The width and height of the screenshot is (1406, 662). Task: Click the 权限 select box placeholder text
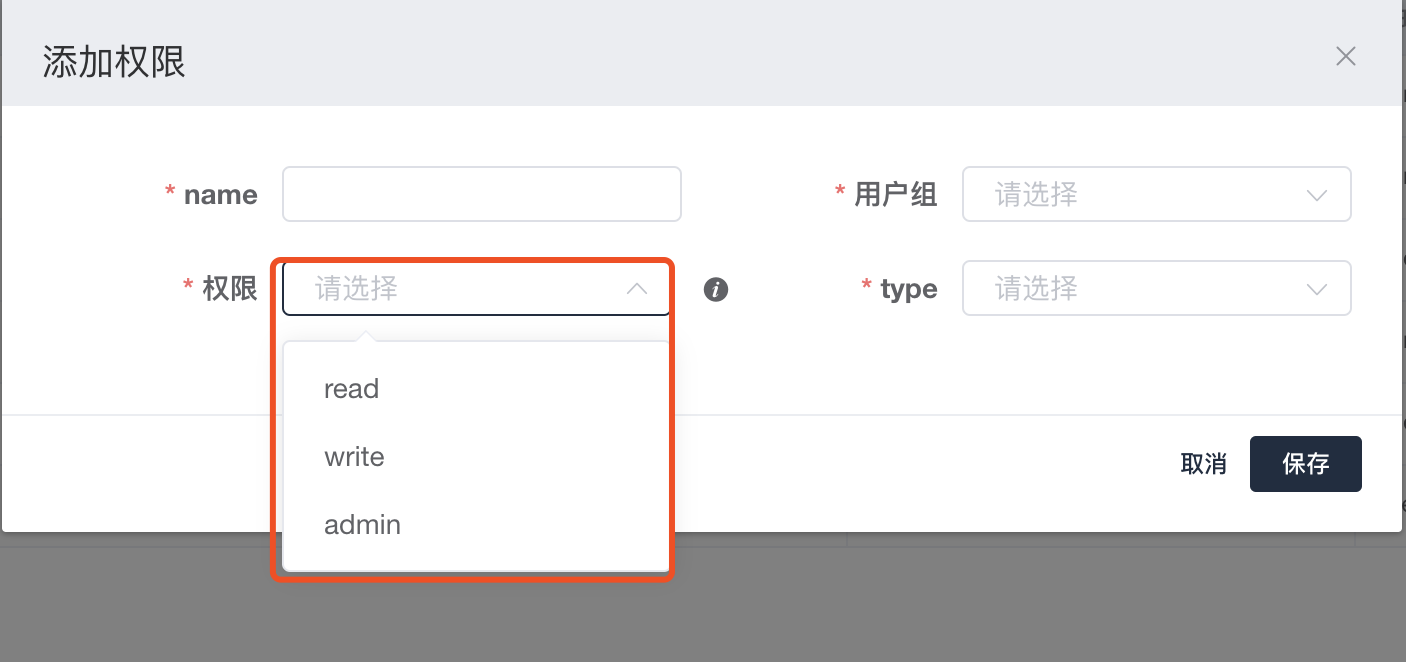tap(357, 289)
